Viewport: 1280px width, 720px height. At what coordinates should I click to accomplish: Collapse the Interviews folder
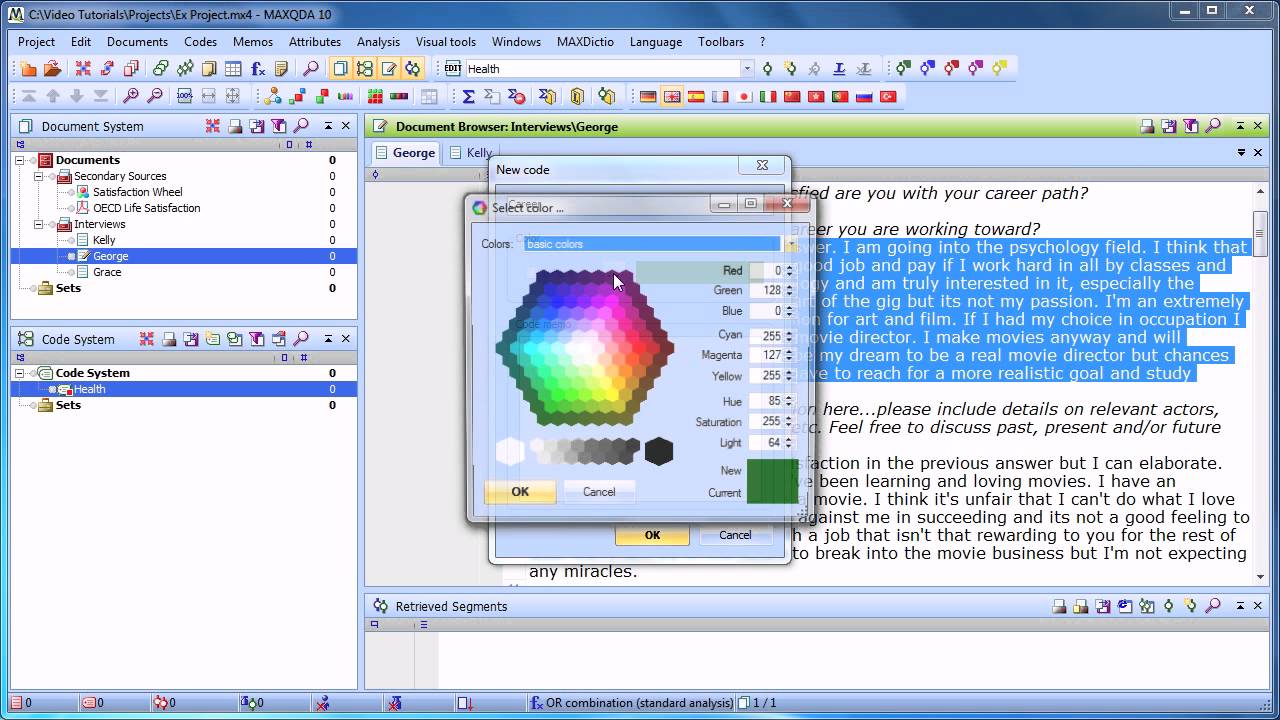click(39, 224)
